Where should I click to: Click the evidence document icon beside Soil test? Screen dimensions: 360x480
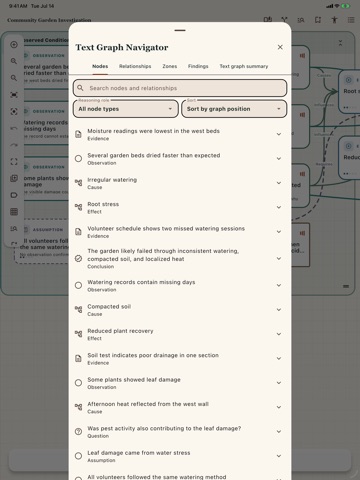78,358
